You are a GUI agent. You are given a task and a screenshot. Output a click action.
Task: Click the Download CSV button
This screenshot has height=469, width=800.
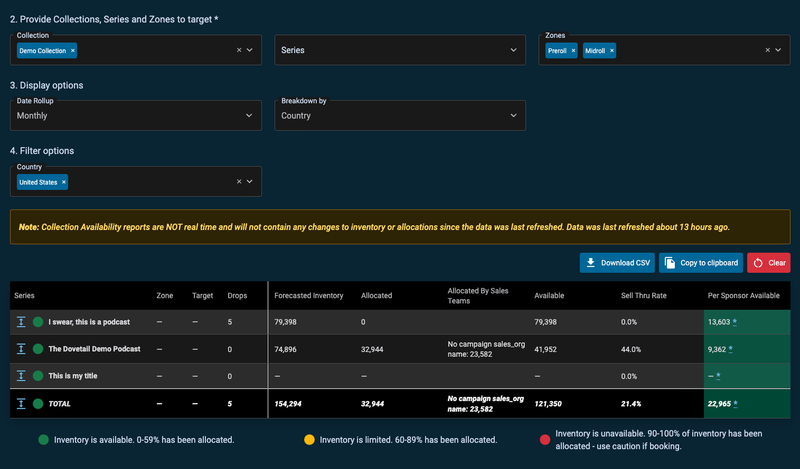point(617,263)
